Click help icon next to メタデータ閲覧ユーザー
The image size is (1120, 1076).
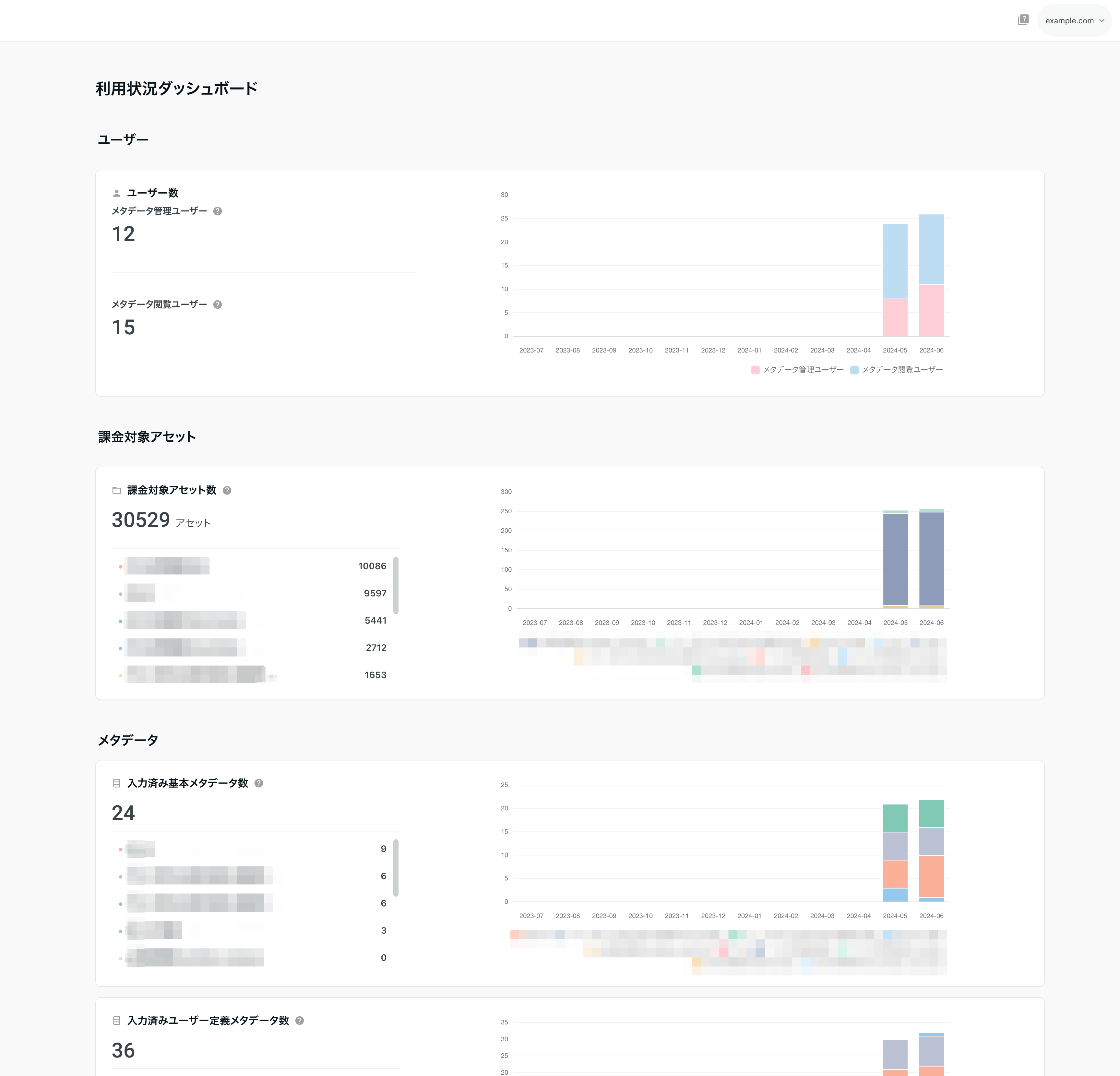tap(218, 305)
